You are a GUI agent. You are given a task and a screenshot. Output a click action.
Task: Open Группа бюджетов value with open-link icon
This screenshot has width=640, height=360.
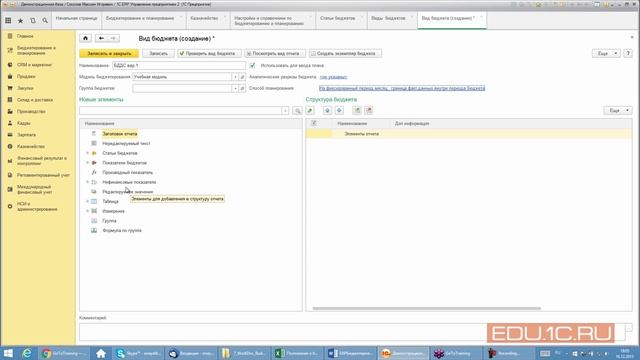pyautogui.click(x=242, y=88)
